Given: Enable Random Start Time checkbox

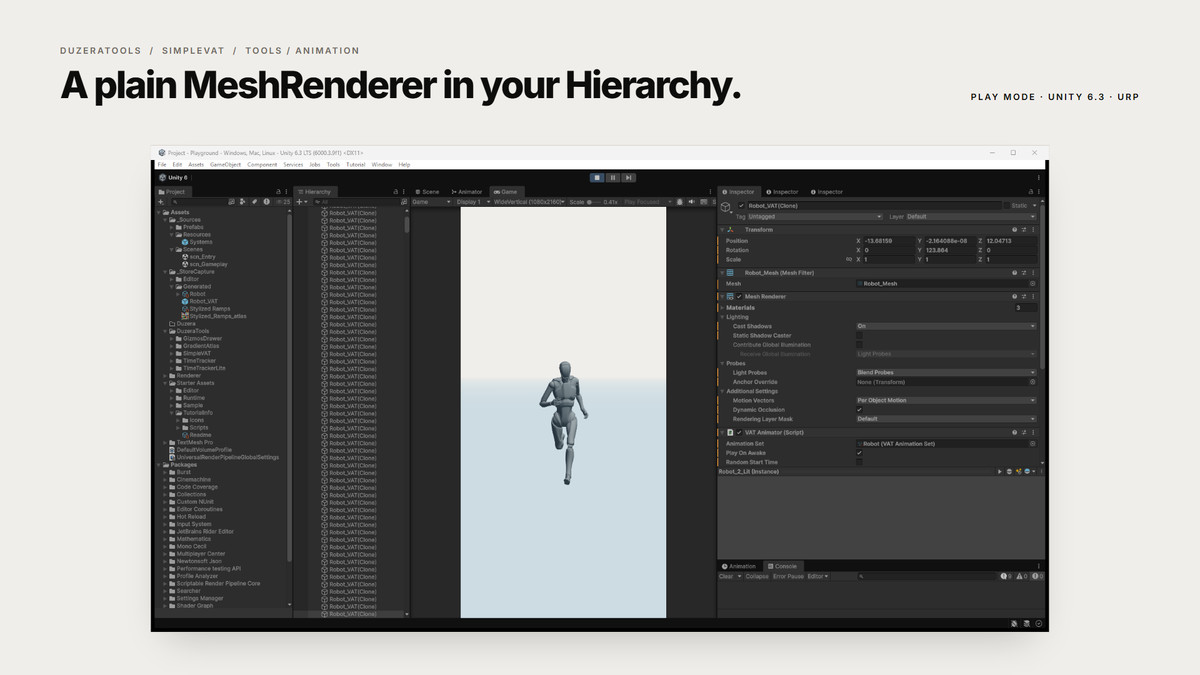Looking at the screenshot, I should [x=860, y=462].
